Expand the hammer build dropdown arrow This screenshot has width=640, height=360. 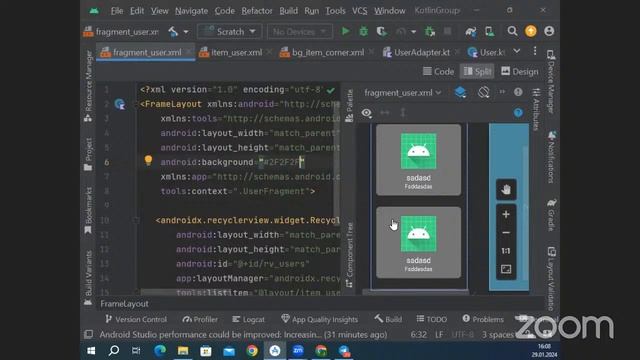[186, 31]
